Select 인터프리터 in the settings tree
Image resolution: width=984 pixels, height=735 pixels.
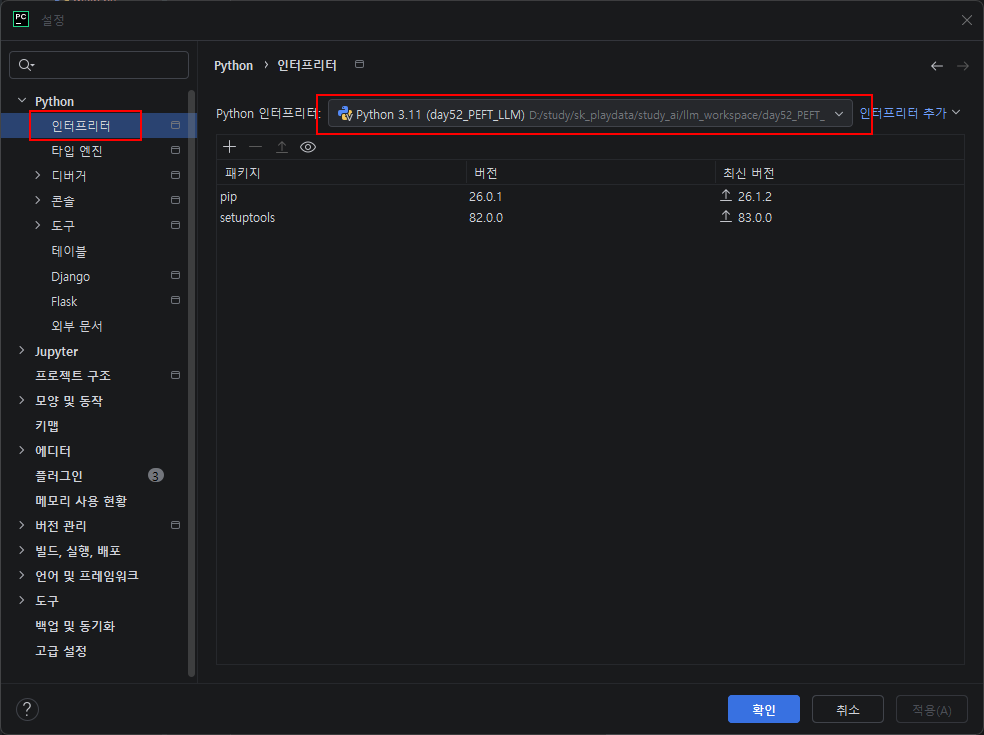tap(81, 126)
